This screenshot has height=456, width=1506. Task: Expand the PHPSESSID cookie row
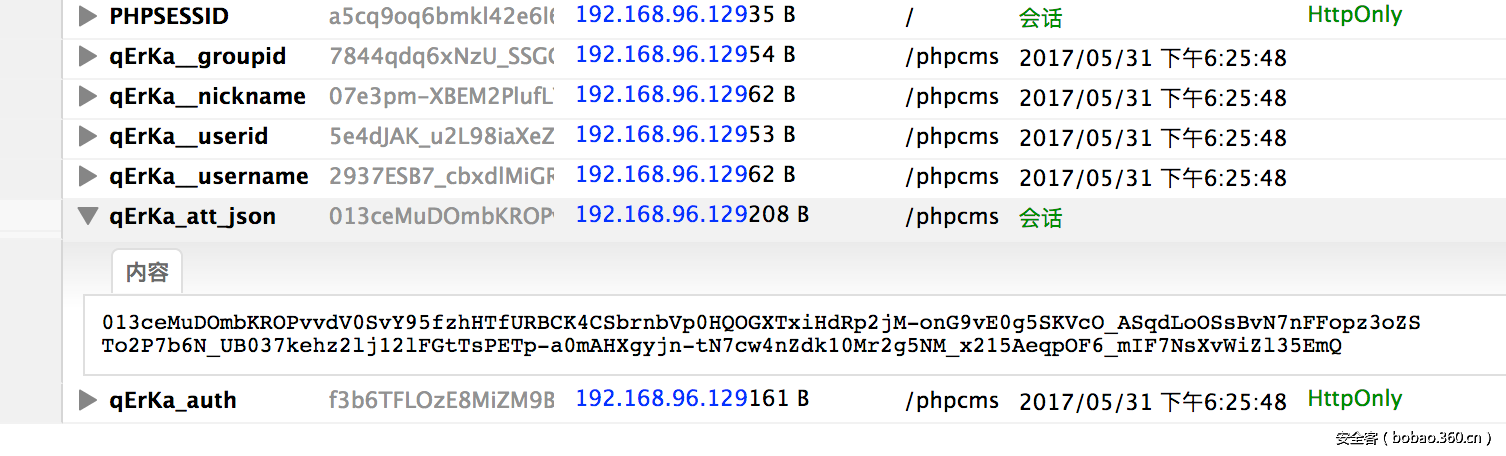click(x=88, y=16)
